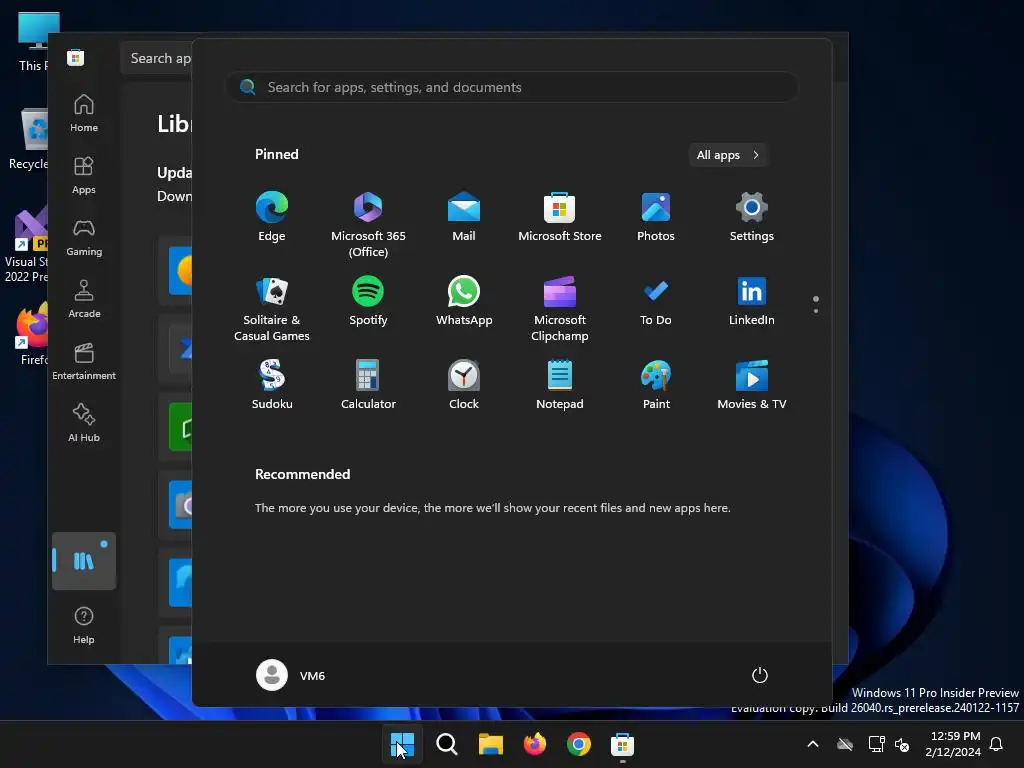The image size is (1024, 768).
Task: Launch the Paint app
Action: tap(656, 385)
